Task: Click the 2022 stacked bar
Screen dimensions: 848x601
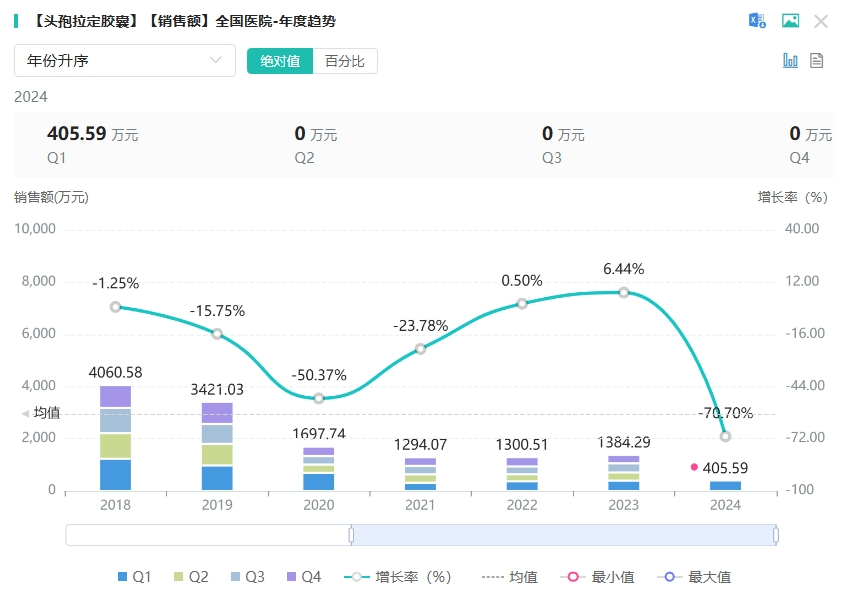Action: (x=522, y=474)
